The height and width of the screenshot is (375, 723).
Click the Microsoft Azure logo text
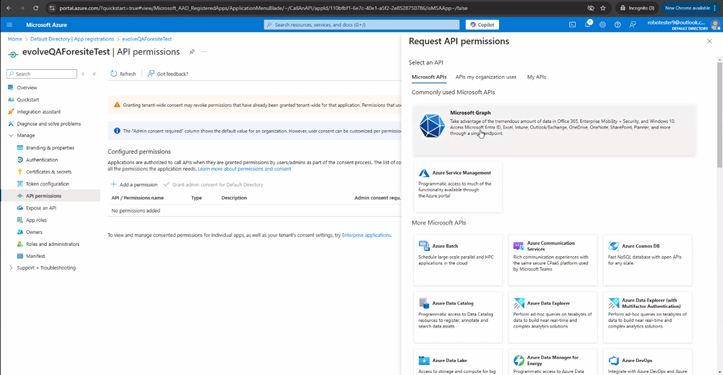(x=46, y=24)
